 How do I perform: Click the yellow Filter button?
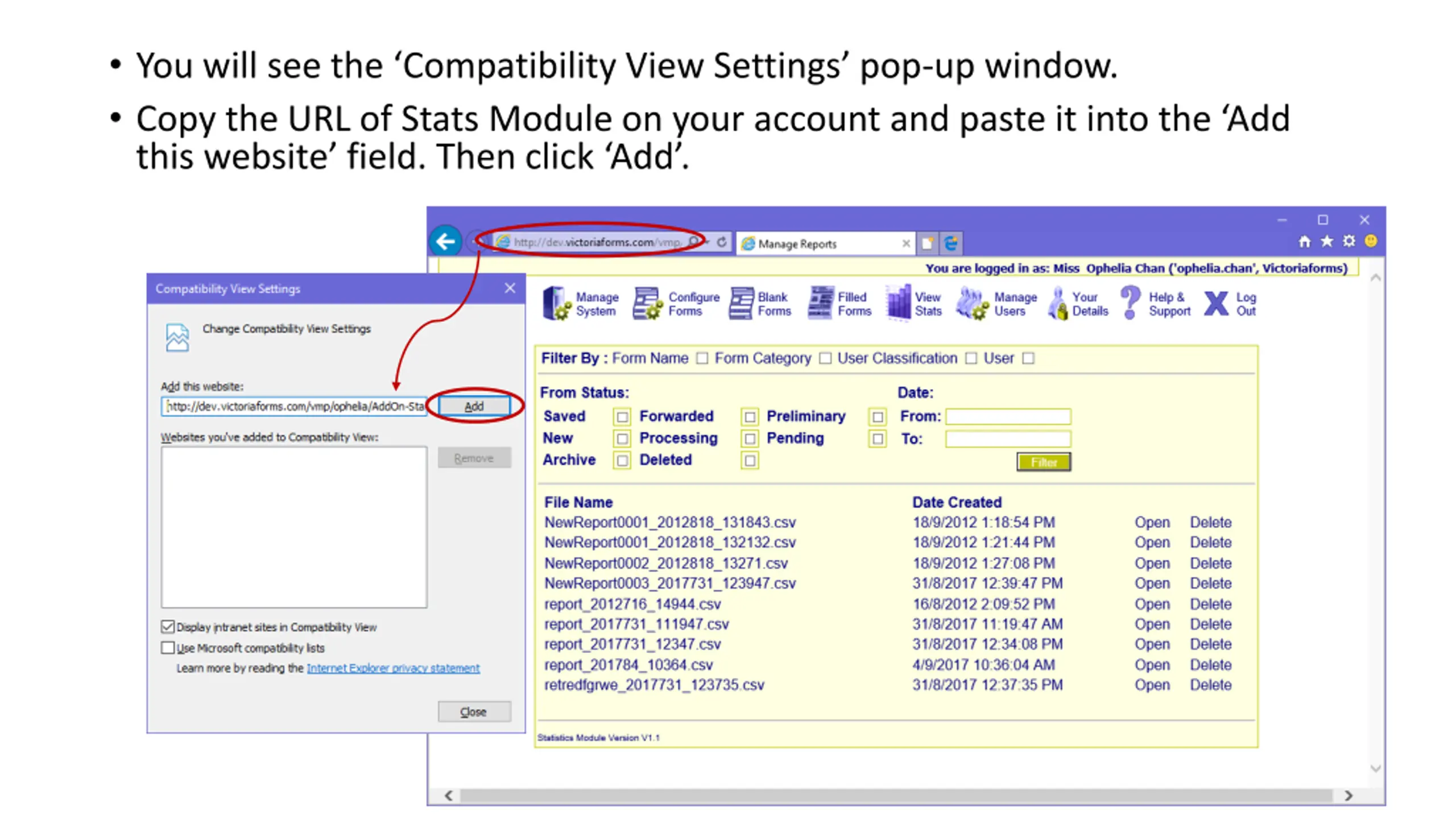point(1044,462)
